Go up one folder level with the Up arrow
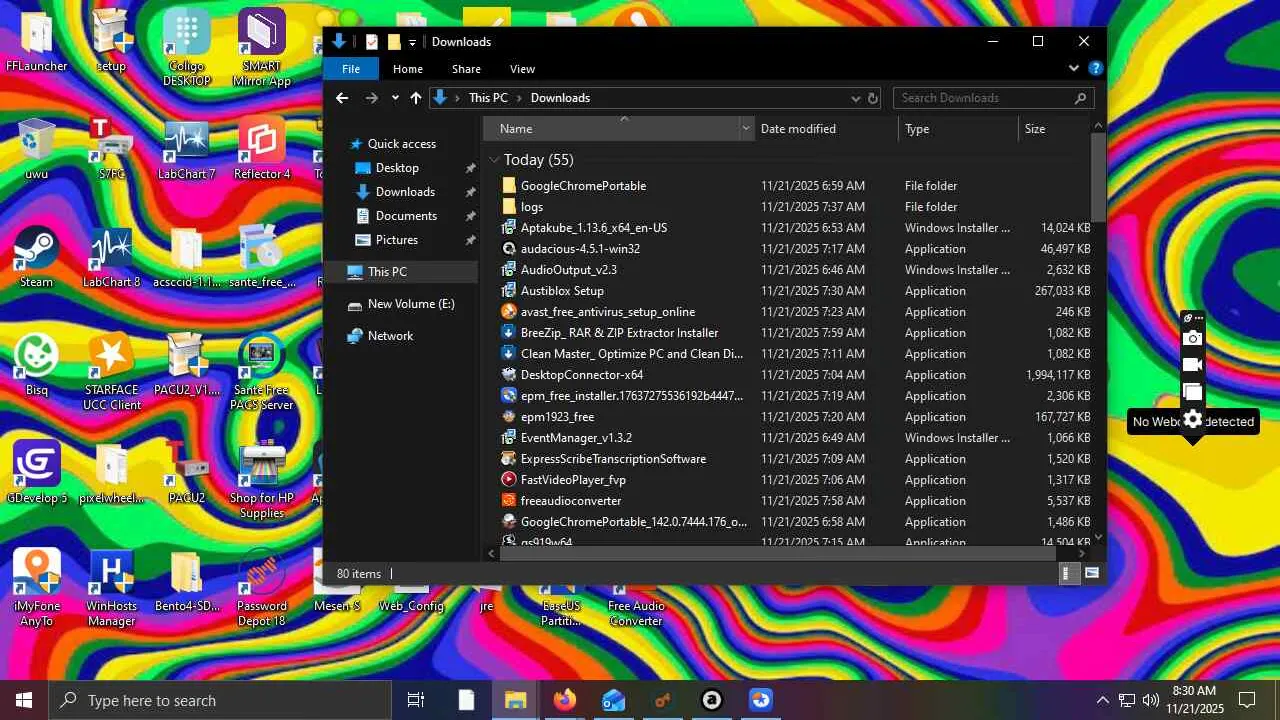 416,98
